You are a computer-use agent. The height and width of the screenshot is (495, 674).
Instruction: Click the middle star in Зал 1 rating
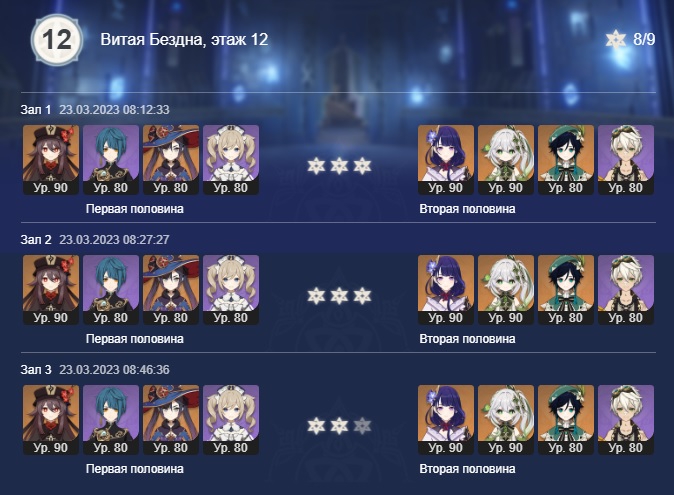point(339,166)
